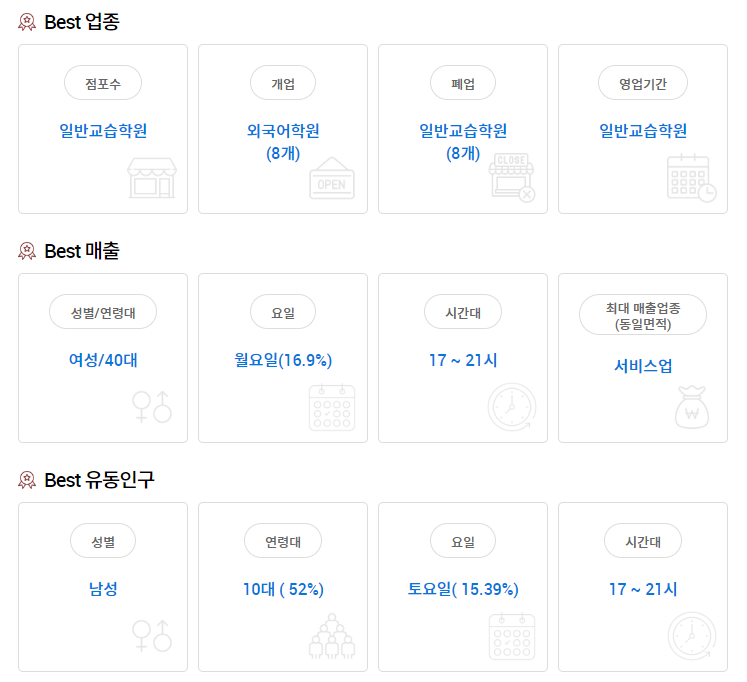Select the 개업 pill label
Image resolution: width=747 pixels, height=682 pixels.
click(283, 83)
